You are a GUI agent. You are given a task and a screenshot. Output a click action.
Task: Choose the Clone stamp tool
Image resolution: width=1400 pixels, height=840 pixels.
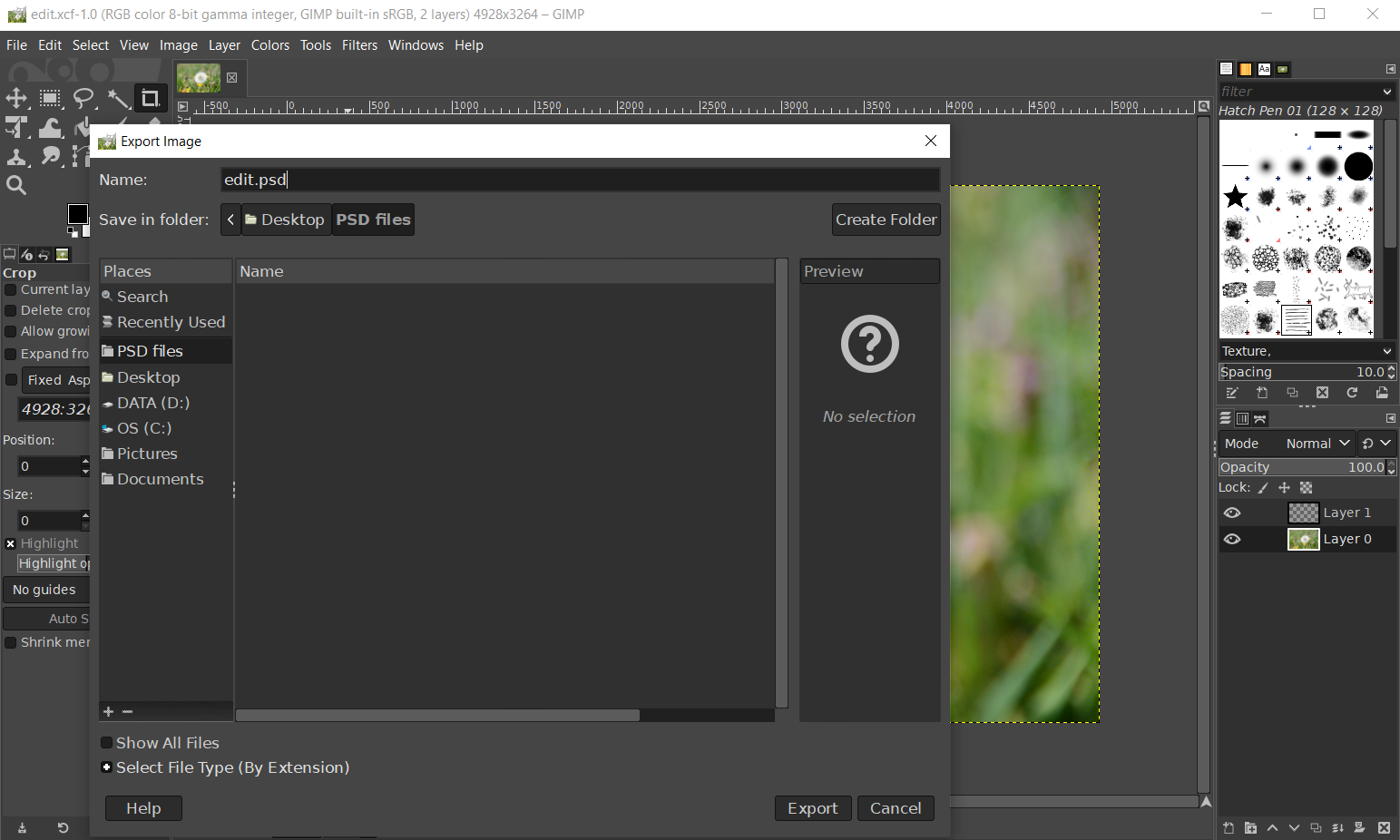click(x=16, y=157)
